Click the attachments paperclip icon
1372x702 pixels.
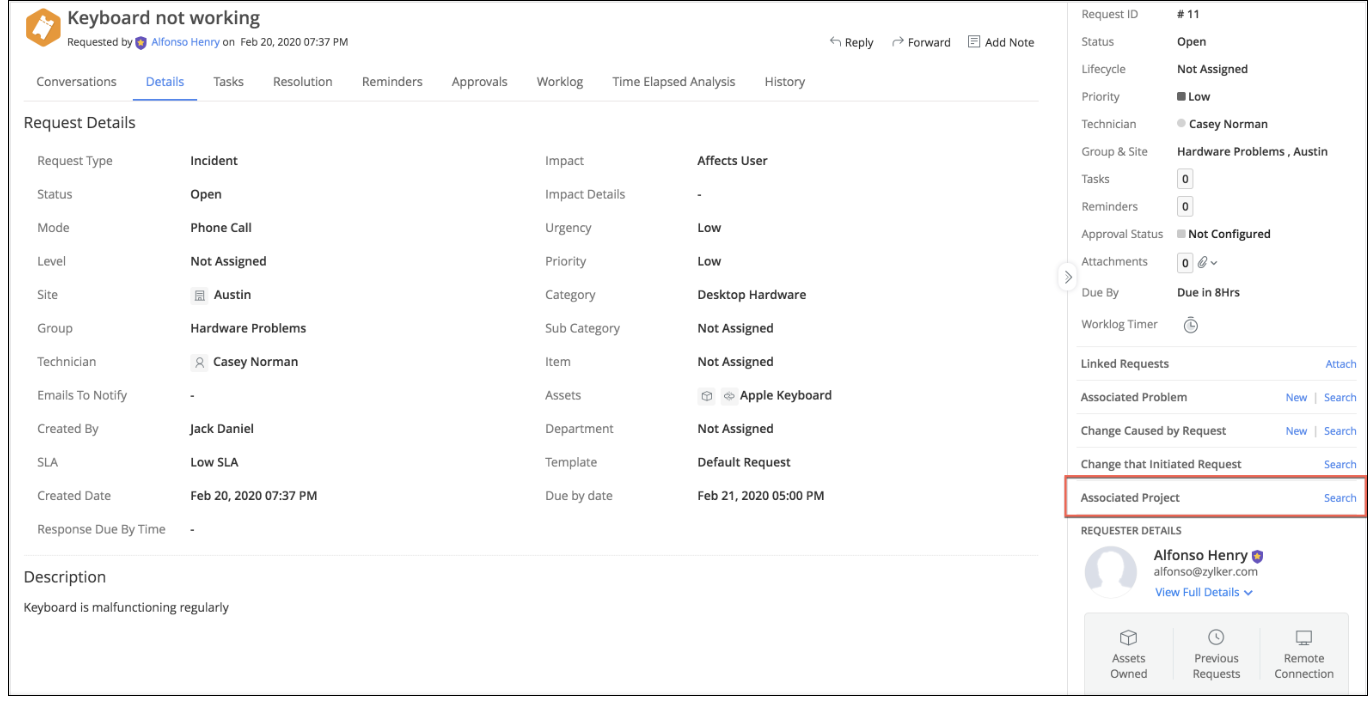pos(1204,262)
